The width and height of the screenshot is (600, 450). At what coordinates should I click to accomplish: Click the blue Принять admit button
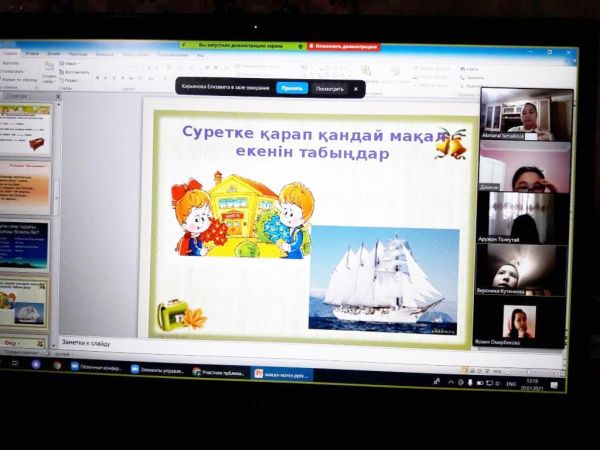coord(292,88)
